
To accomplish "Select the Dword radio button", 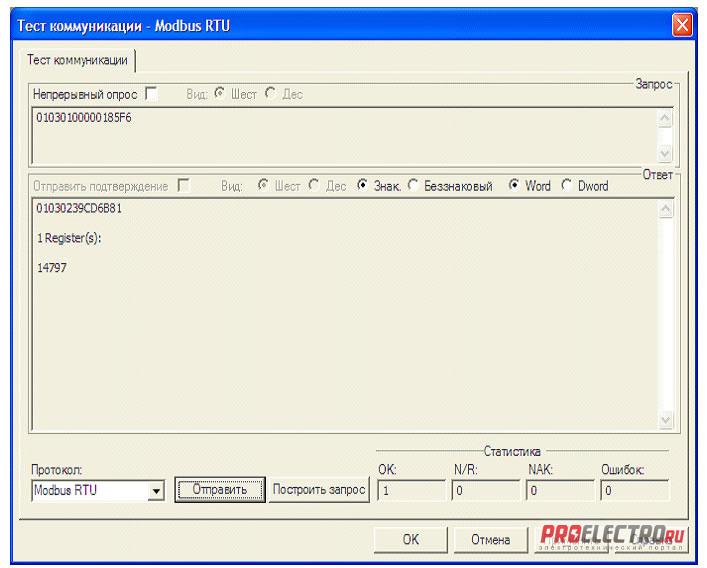I will click(x=566, y=185).
